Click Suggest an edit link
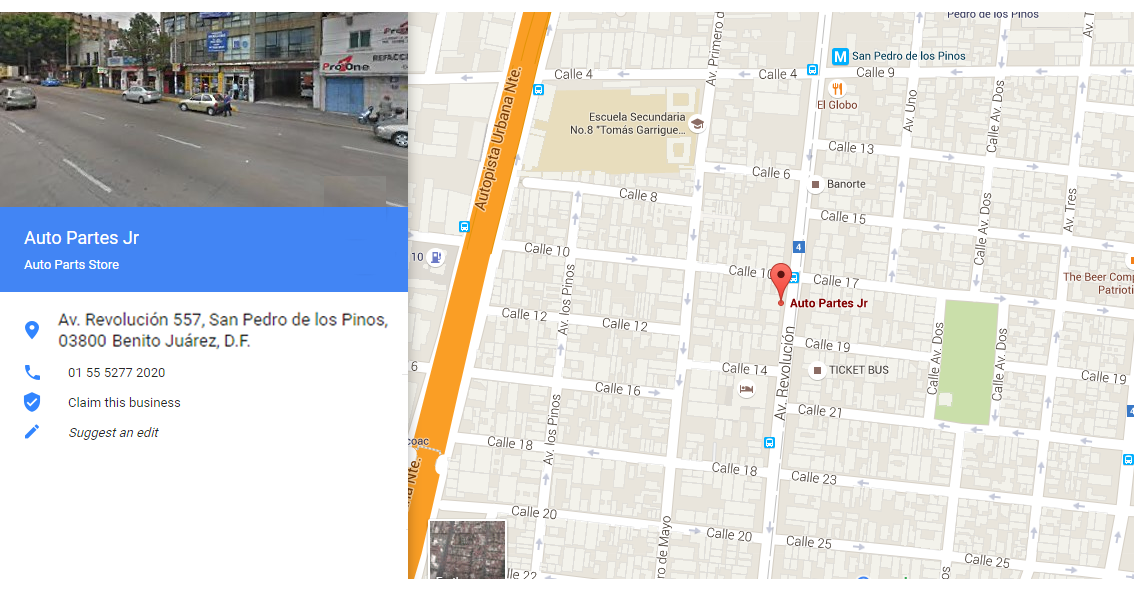The image size is (1134, 593). [x=114, y=432]
